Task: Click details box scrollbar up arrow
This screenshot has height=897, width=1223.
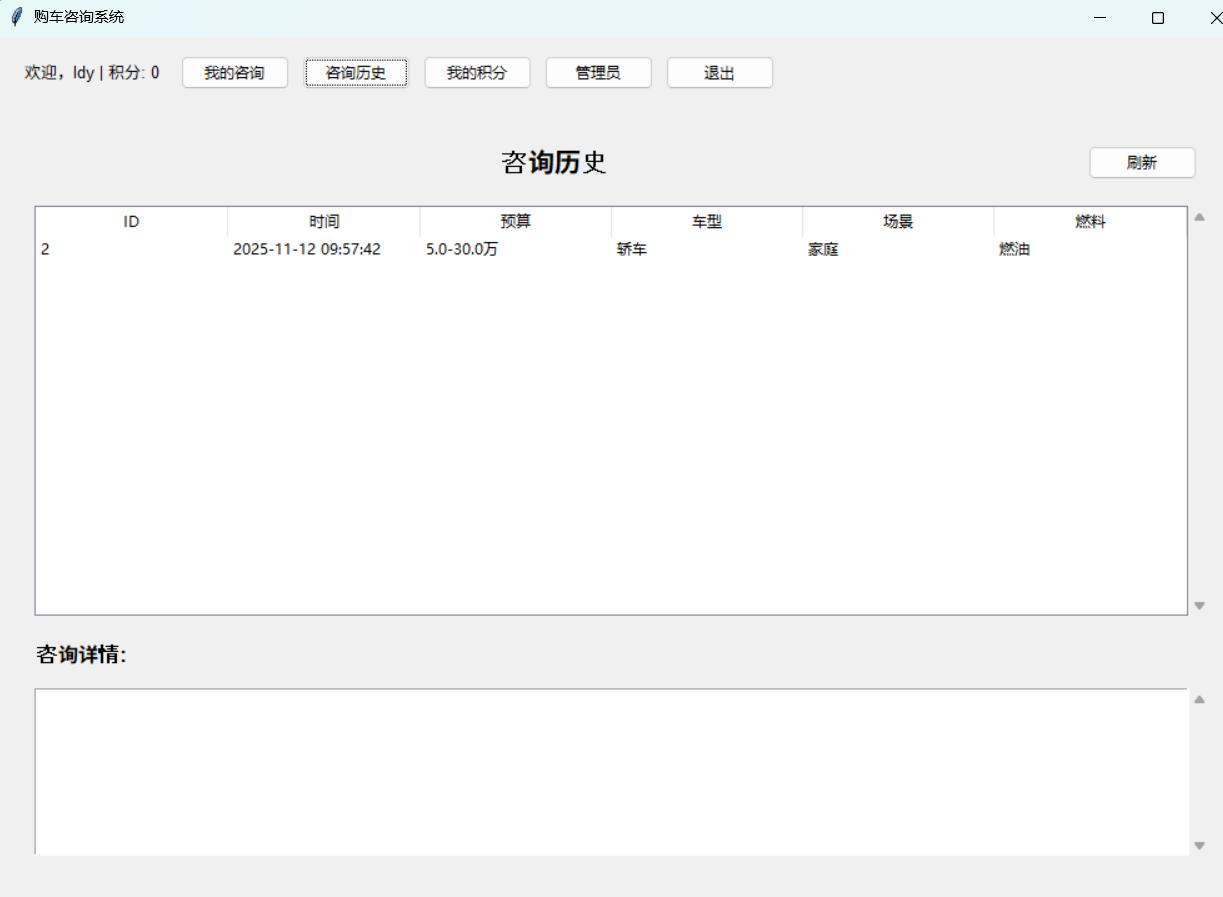Action: pyautogui.click(x=1200, y=699)
